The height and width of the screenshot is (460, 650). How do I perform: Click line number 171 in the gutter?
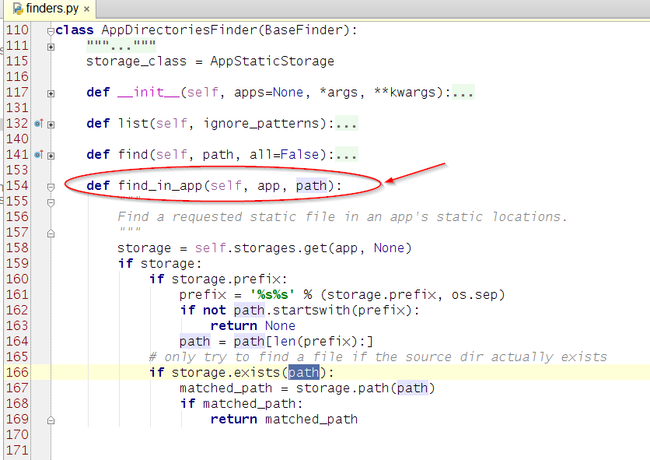[x=17, y=450]
